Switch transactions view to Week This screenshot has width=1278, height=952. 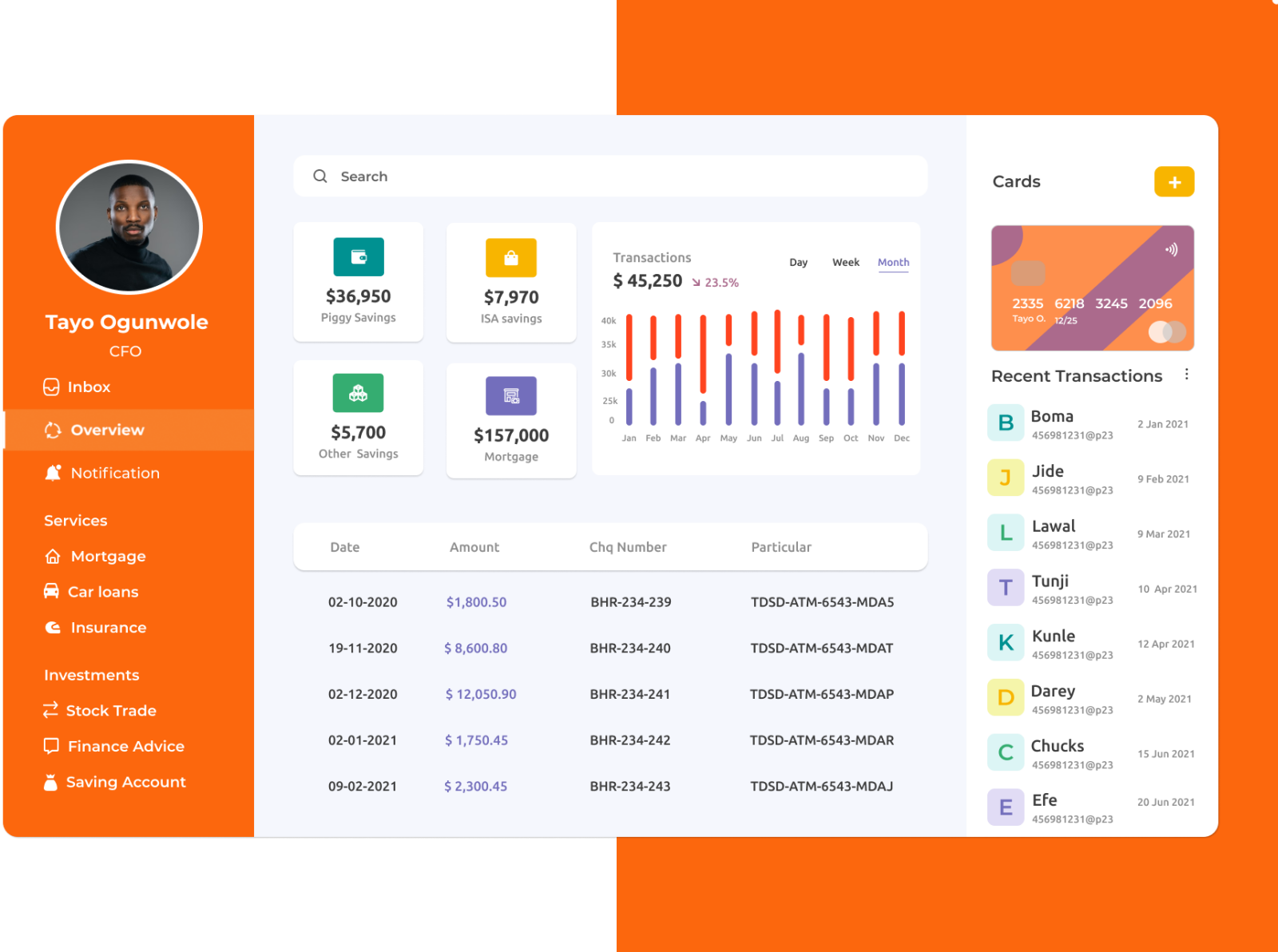tap(845, 262)
